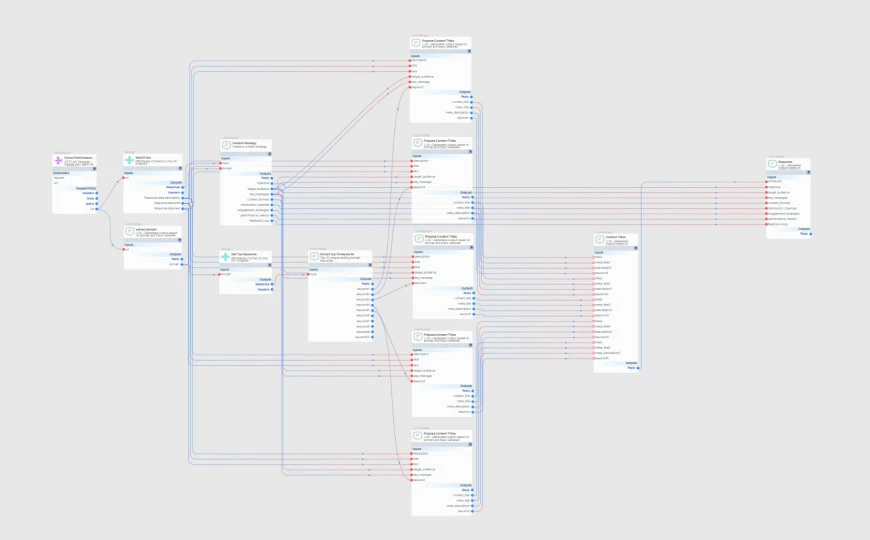The width and height of the screenshot is (870, 540).
Task: Select the Input port of Extract top 10 keywords
Action: [309, 274]
